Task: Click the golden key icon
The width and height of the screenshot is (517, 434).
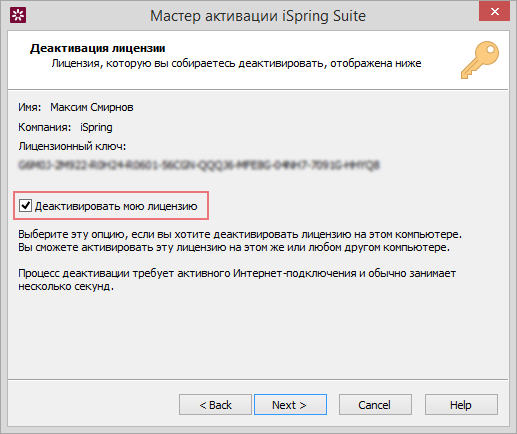Action: [x=480, y=60]
